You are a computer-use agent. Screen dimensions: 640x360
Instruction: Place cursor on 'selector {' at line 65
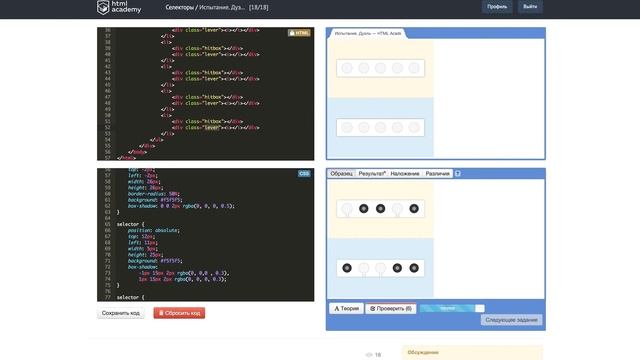(130, 224)
